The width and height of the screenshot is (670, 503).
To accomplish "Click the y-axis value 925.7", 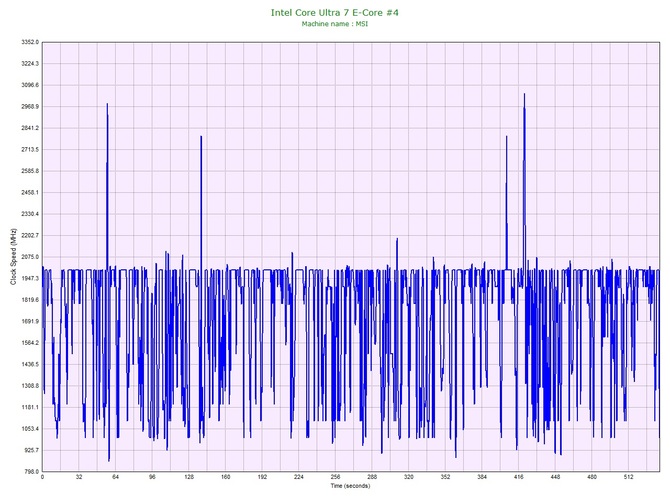I will (31, 450).
